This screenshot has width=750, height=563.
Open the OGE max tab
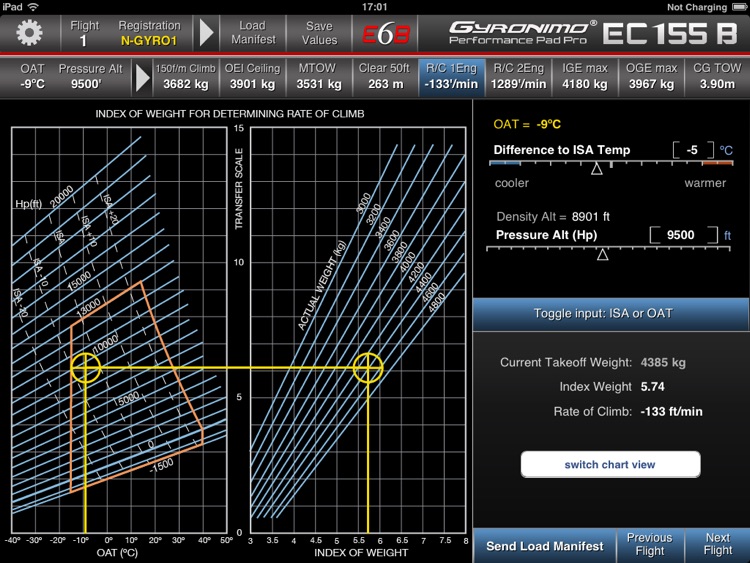651,77
